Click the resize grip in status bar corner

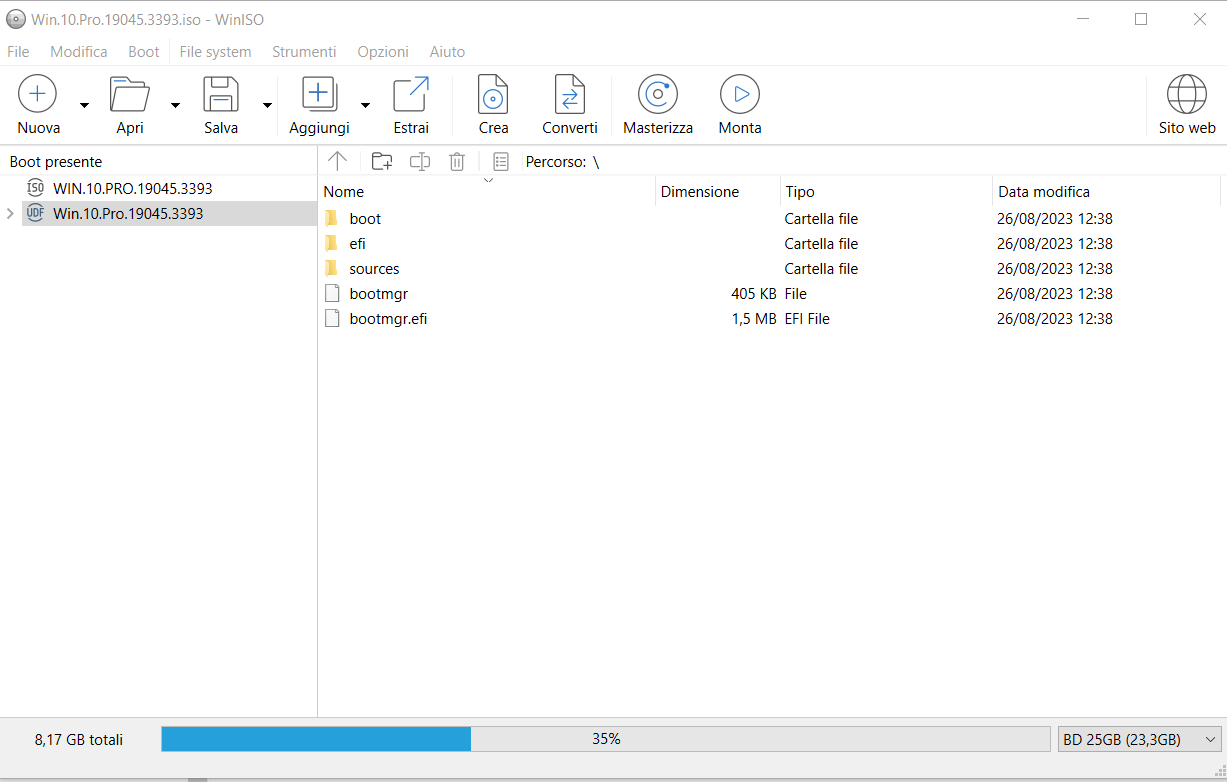(x=1218, y=769)
